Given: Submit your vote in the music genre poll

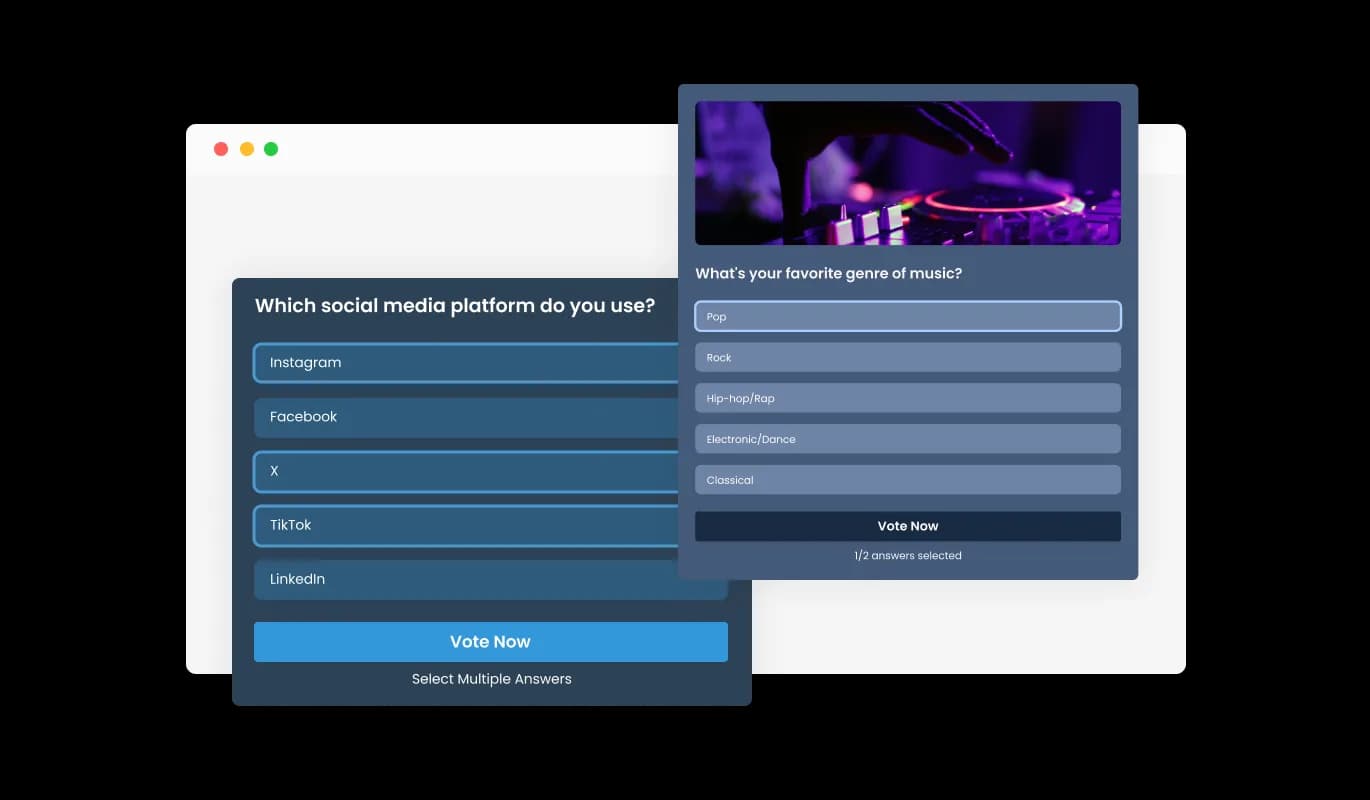Looking at the screenshot, I should 907,525.
